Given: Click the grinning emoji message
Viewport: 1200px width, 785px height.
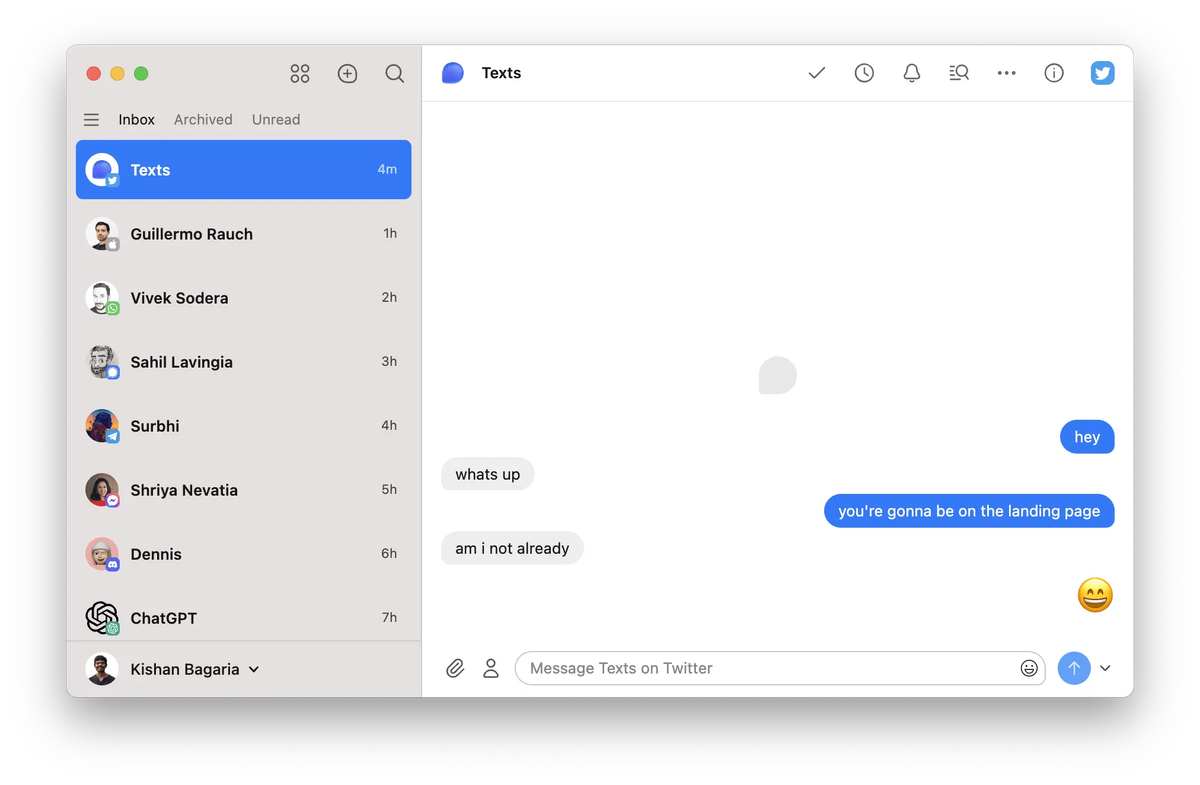Looking at the screenshot, I should click(x=1095, y=595).
